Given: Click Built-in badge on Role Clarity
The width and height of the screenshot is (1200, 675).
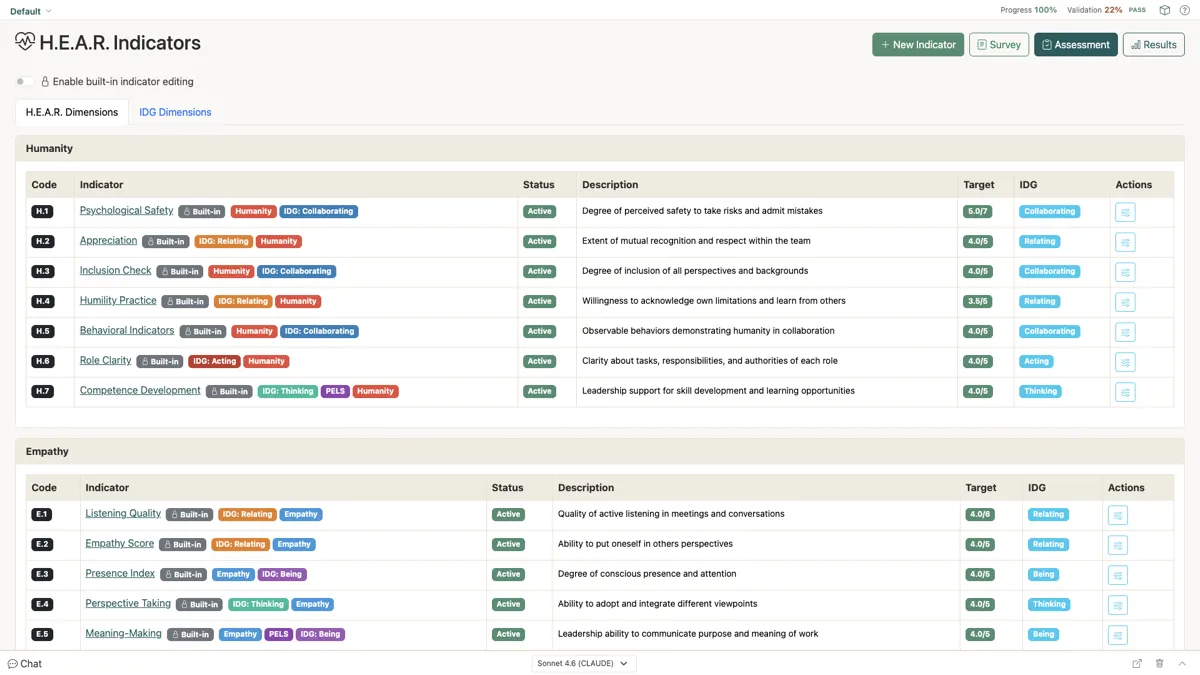Looking at the screenshot, I should [x=159, y=361].
